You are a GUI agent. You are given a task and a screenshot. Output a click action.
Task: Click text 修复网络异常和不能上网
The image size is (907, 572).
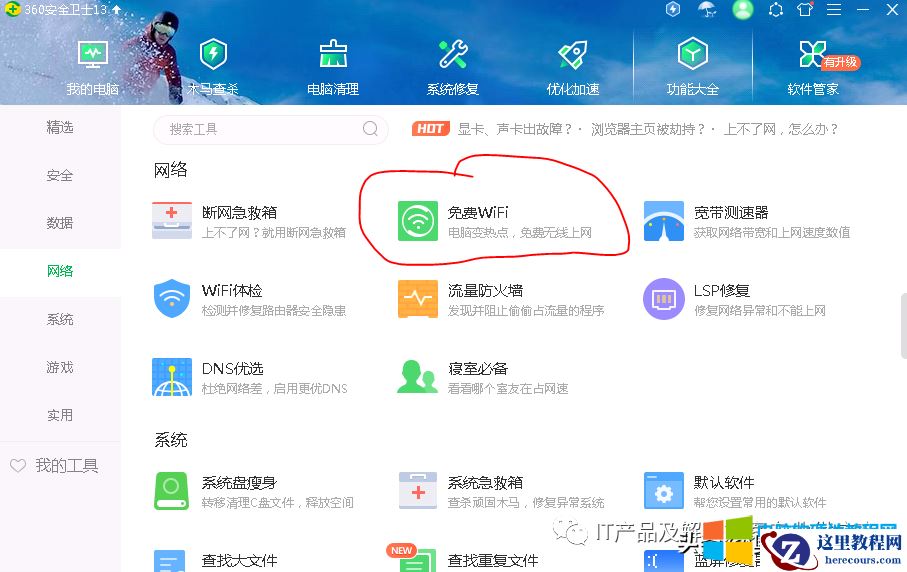point(759,311)
